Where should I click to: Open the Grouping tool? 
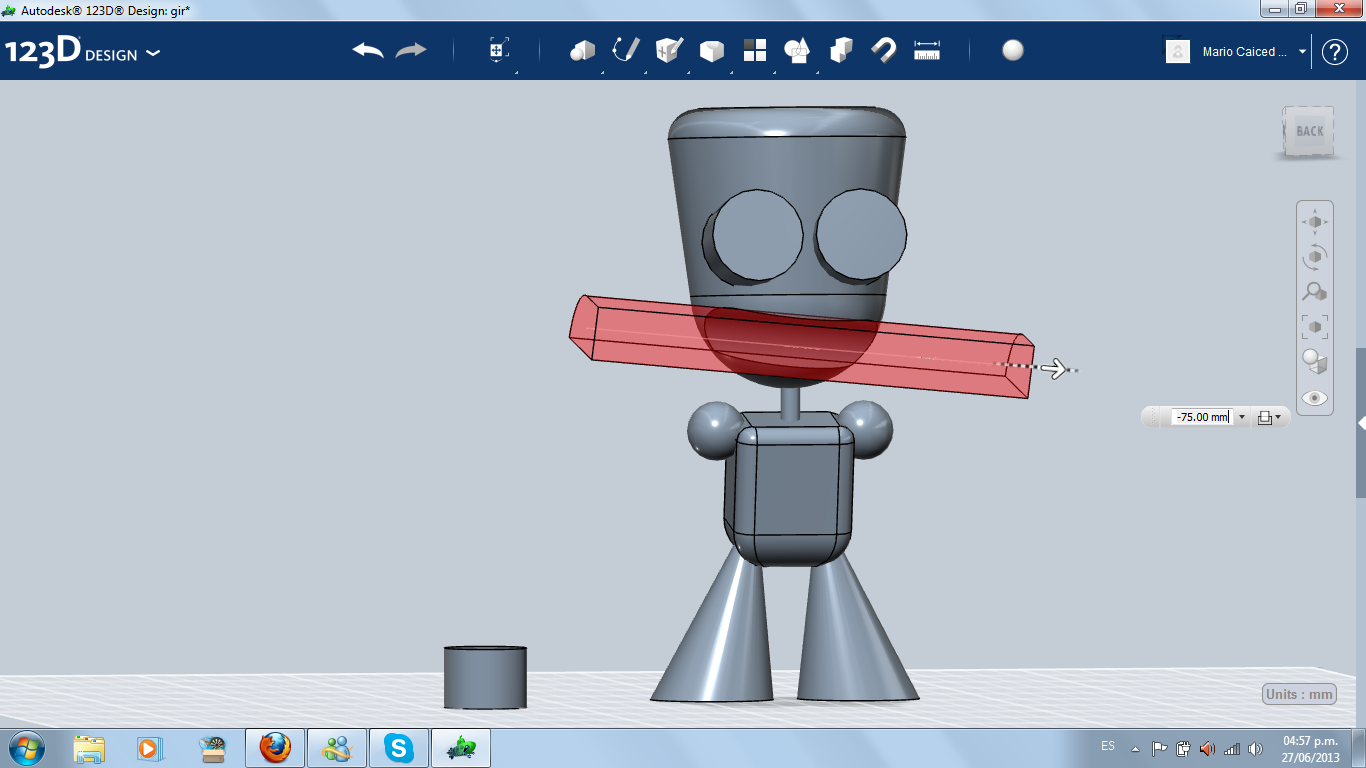[x=798, y=51]
